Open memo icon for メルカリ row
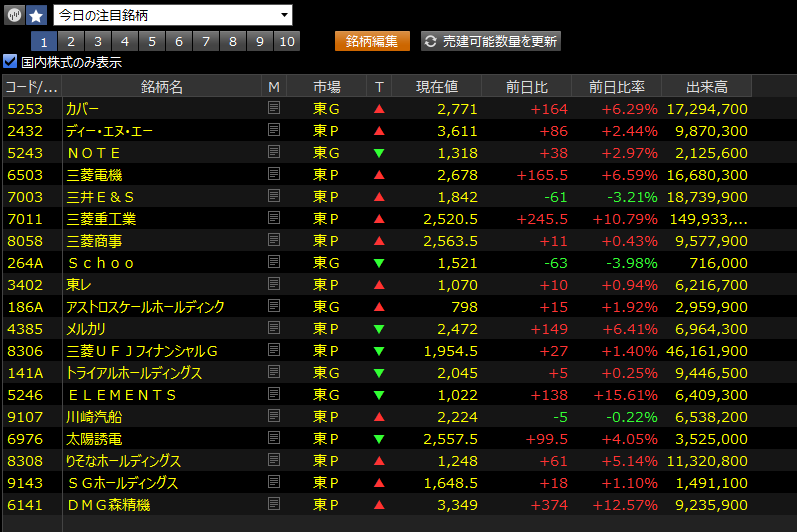 click(273, 328)
